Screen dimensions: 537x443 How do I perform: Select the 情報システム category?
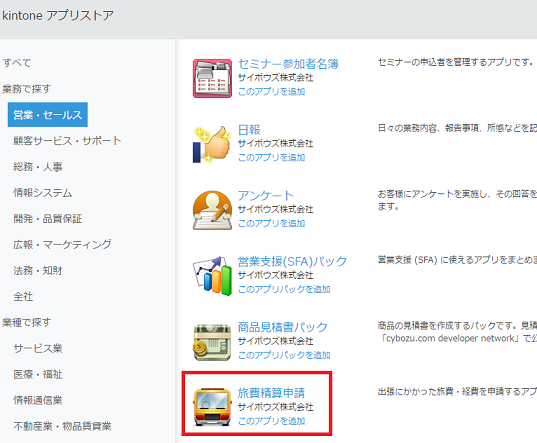(43, 193)
